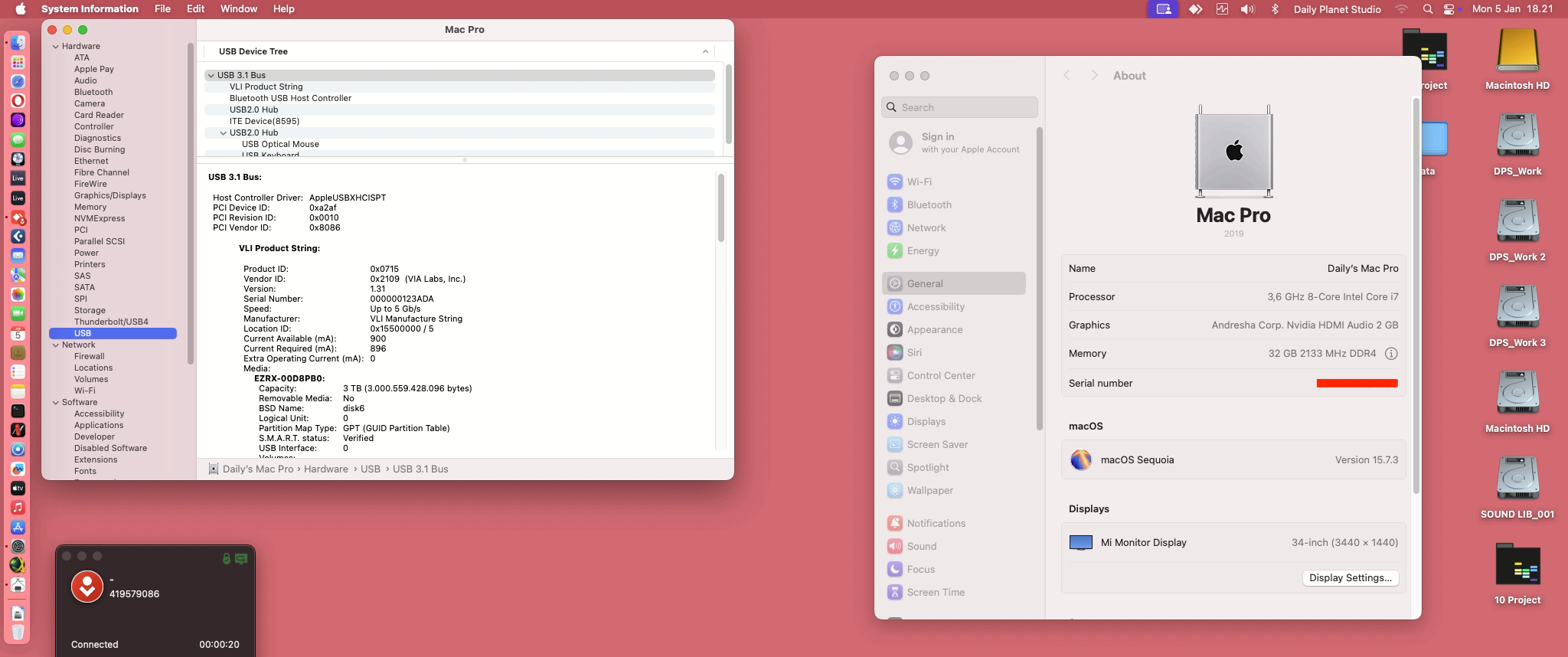Open Desktop & Dock settings
Screen dimensions: 1568x657
pyautogui.click(x=954, y=399)
